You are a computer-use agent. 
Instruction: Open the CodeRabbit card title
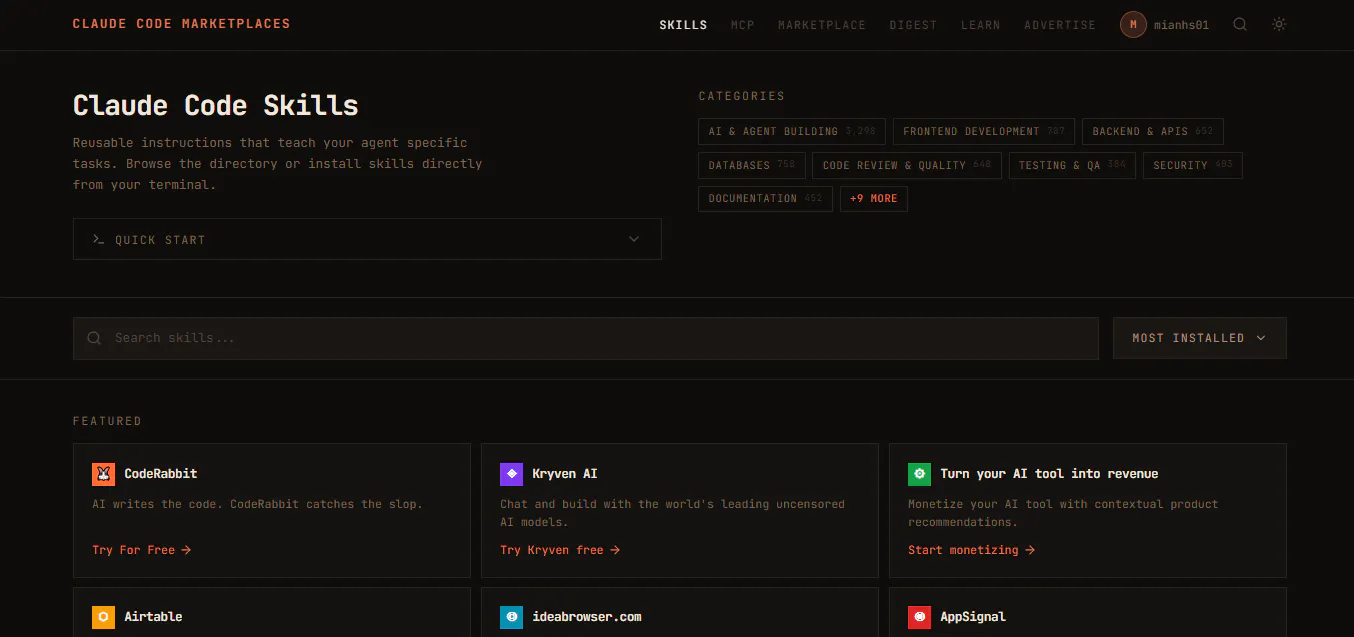[x=161, y=474]
